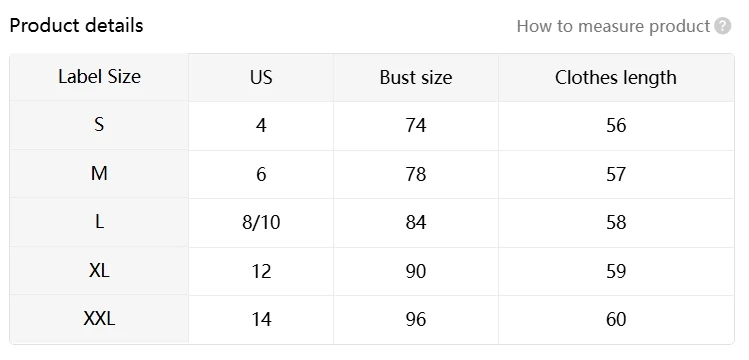
Task: Click the Bust size column header
Action: [416, 77]
